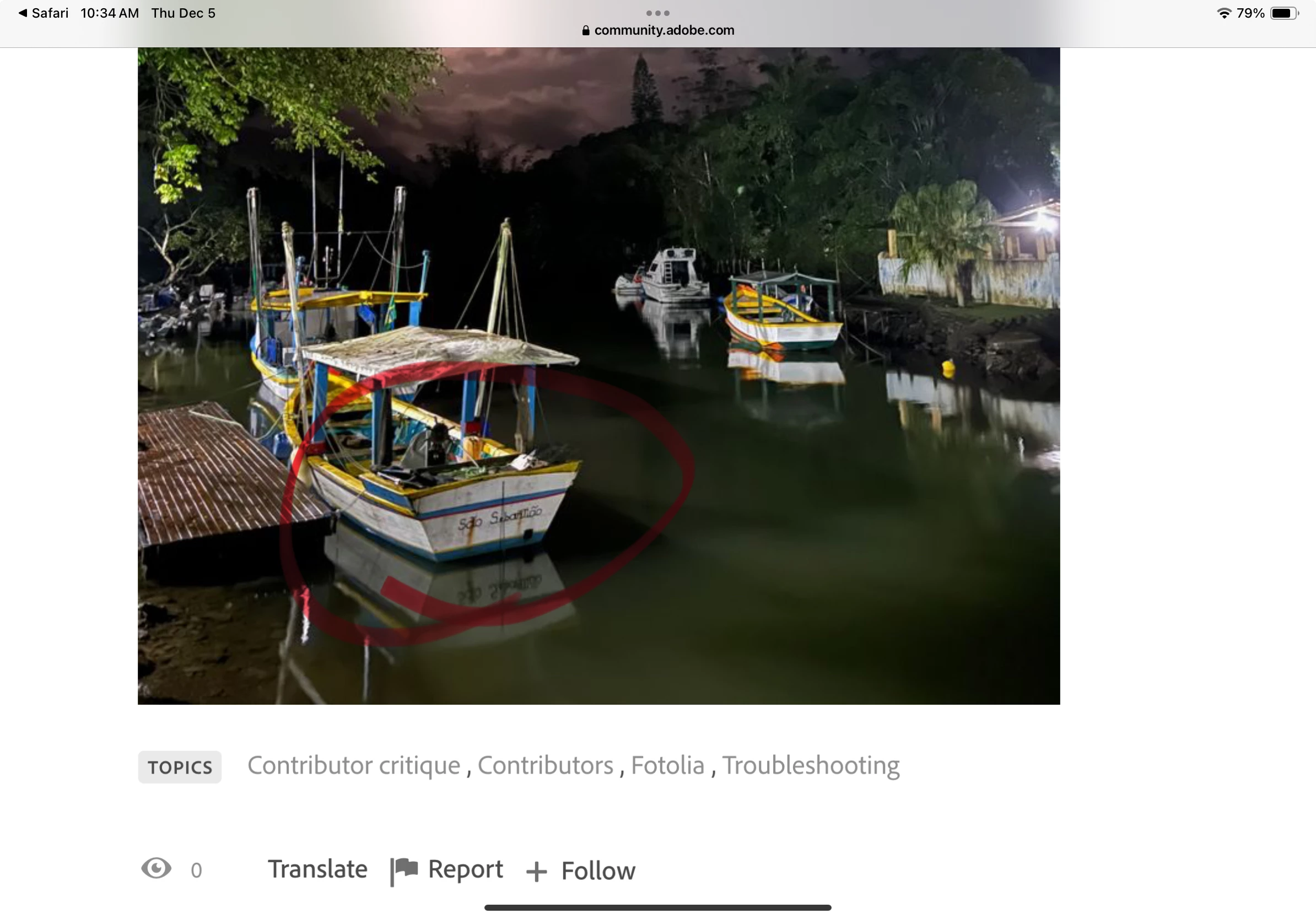Open the Contributors topic link
Image resolution: width=1316 pixels, height=919 pixels.
[x=545, y=765]
